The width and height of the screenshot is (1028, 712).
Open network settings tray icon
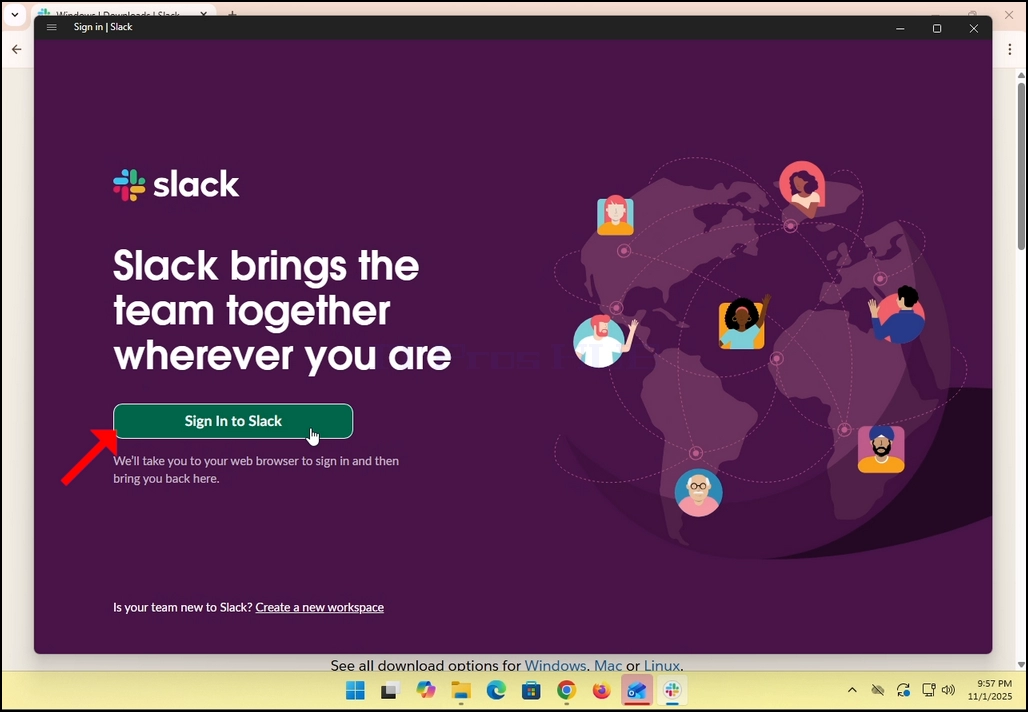pos(928,690)
